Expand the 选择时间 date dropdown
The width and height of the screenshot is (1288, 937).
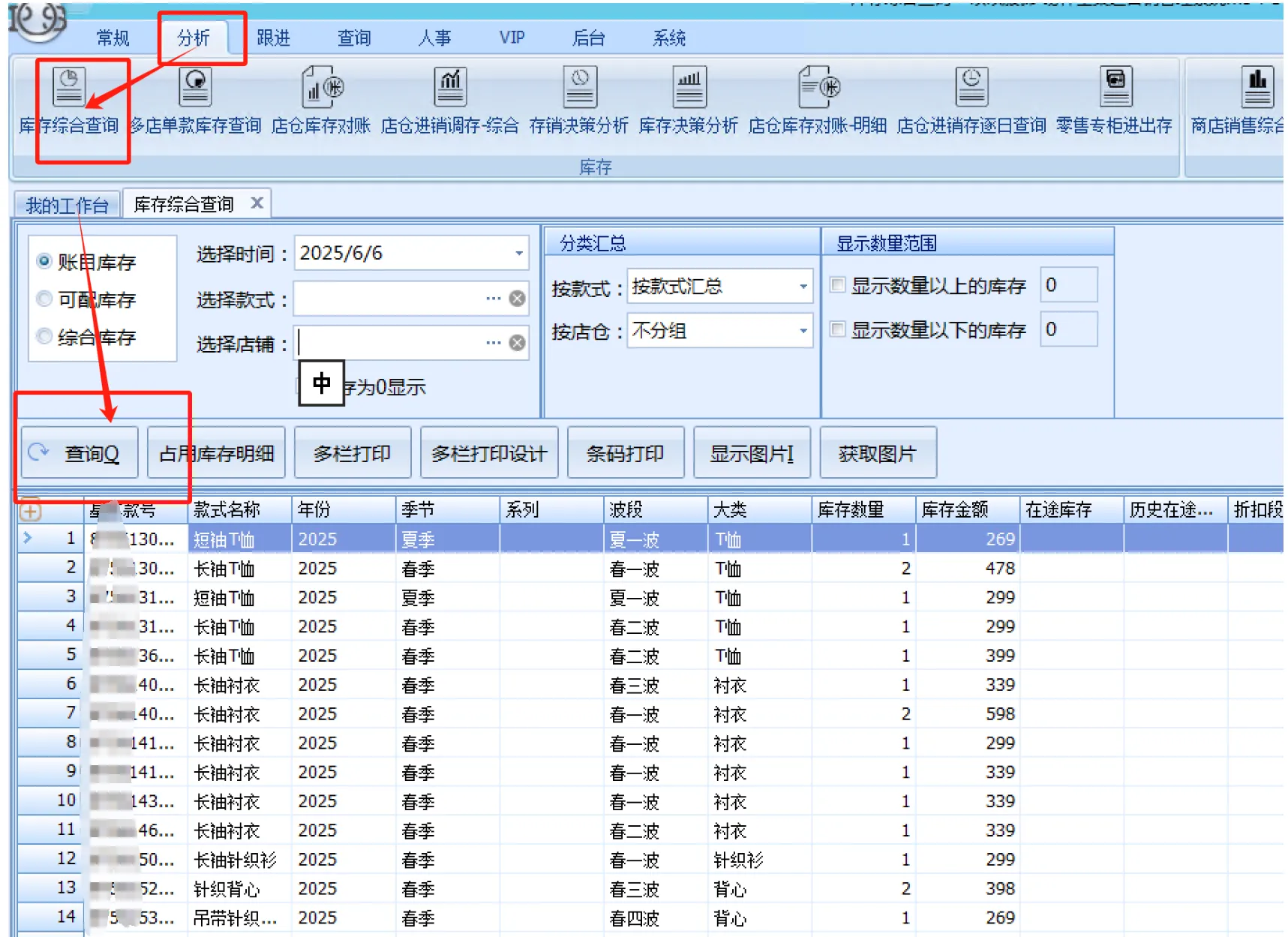(518, 254)
